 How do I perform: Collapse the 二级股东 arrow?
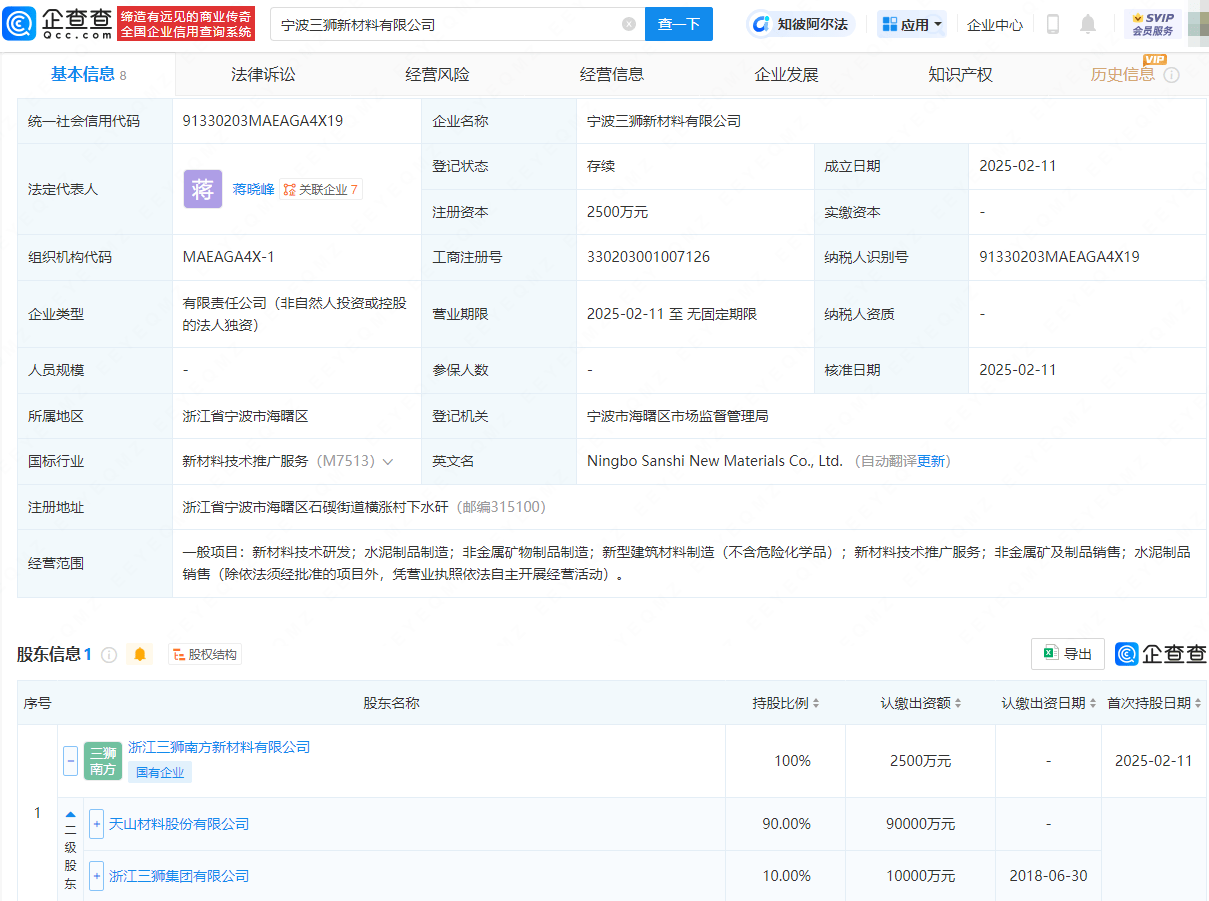71,815
